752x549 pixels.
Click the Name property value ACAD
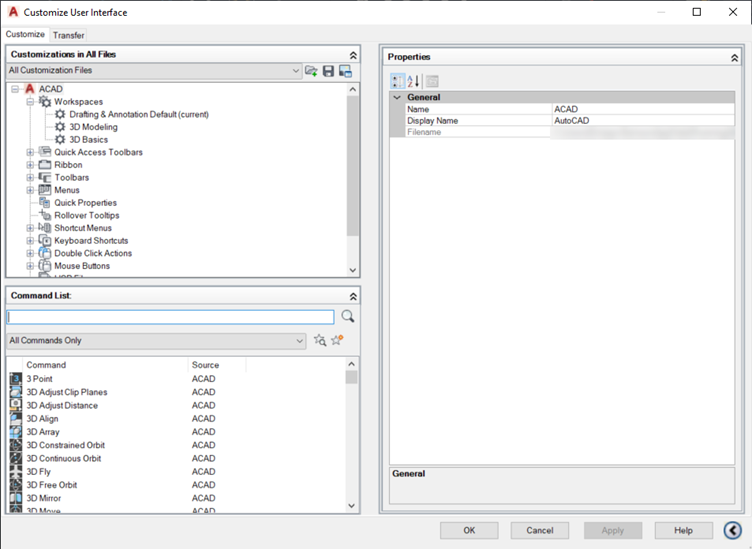[643, 109]
